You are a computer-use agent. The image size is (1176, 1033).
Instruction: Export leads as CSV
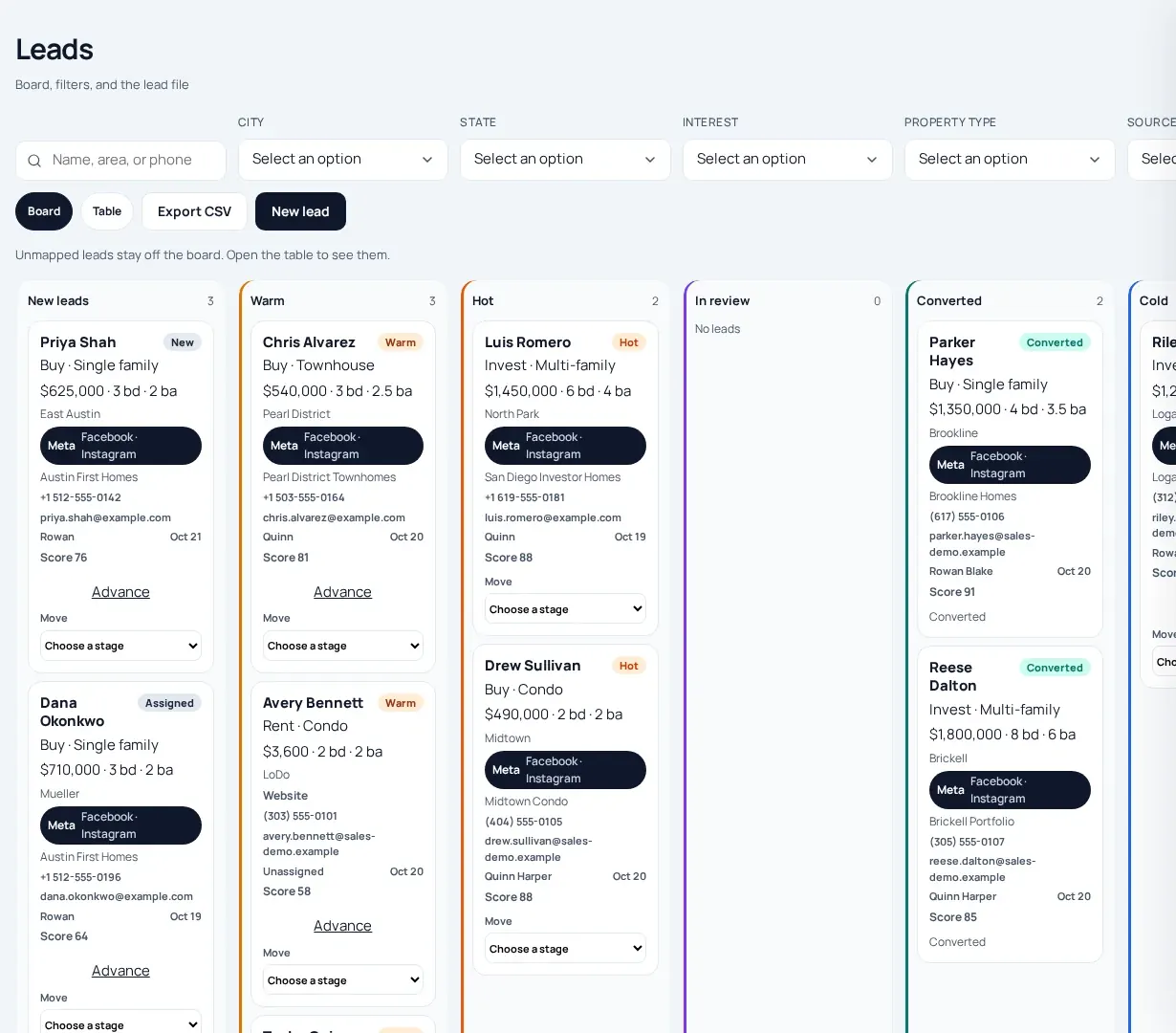coord(194,211)
